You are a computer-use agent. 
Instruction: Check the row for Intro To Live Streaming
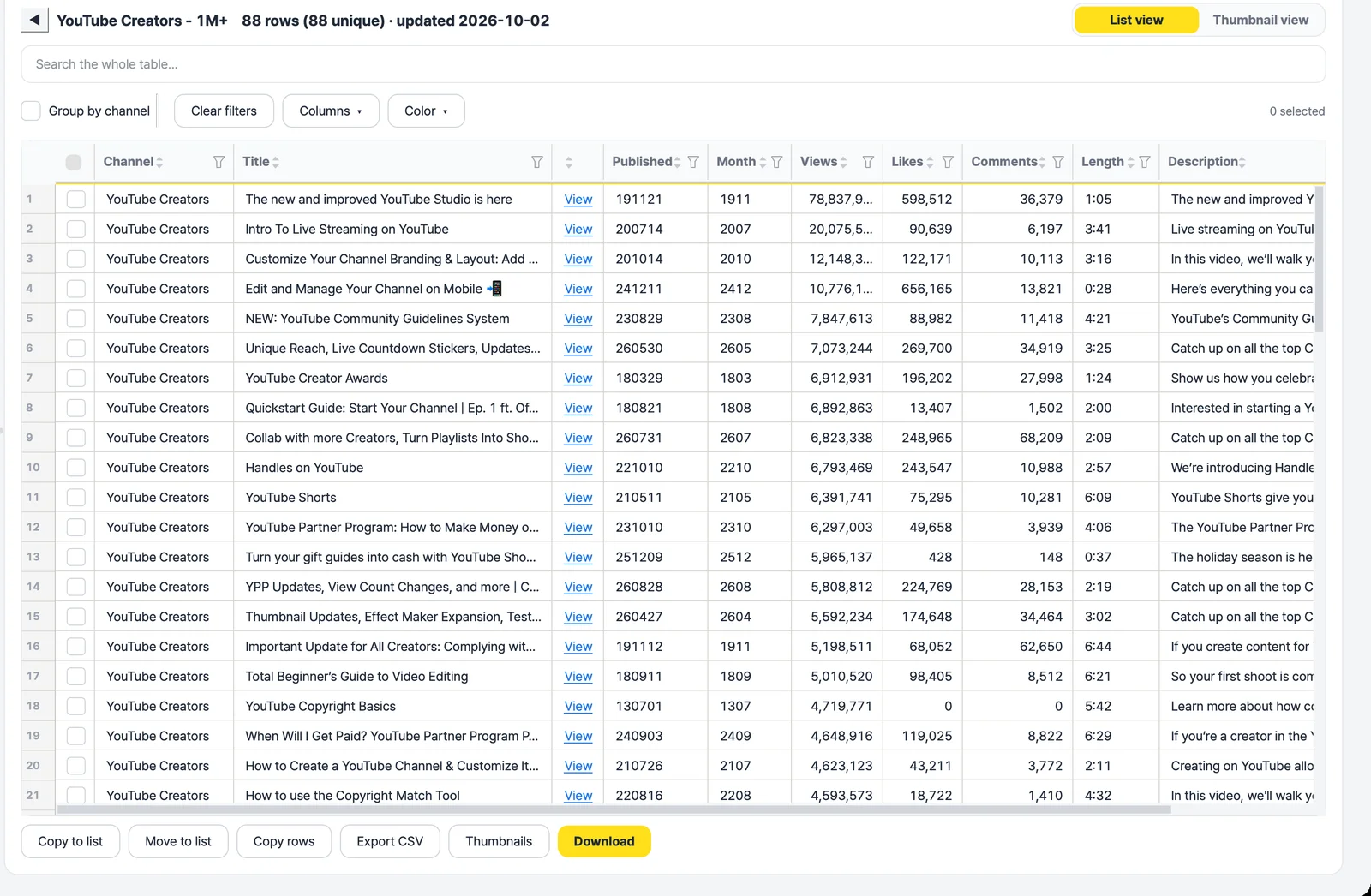pyautogui.click(x=76, y=229)
